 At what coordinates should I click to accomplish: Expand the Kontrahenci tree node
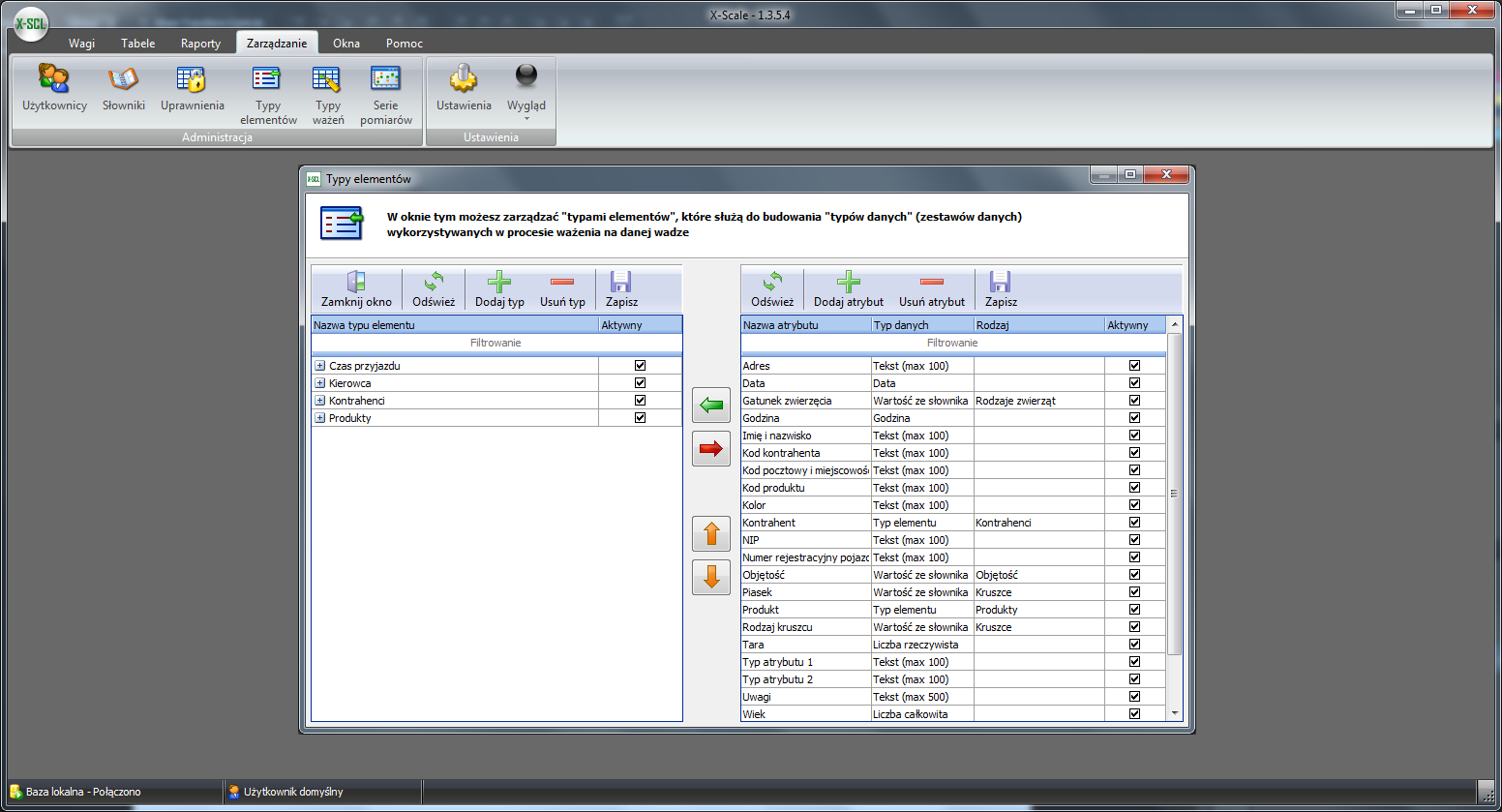[319, 401]
